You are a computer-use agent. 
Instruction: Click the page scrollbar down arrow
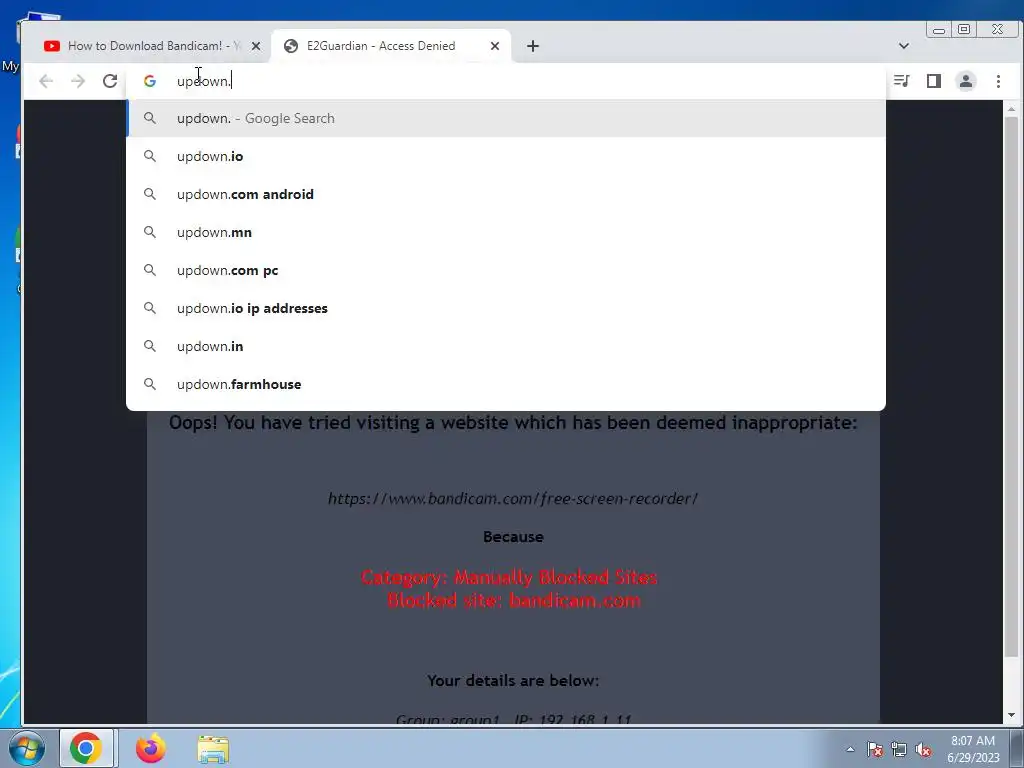coord(1012,715)
